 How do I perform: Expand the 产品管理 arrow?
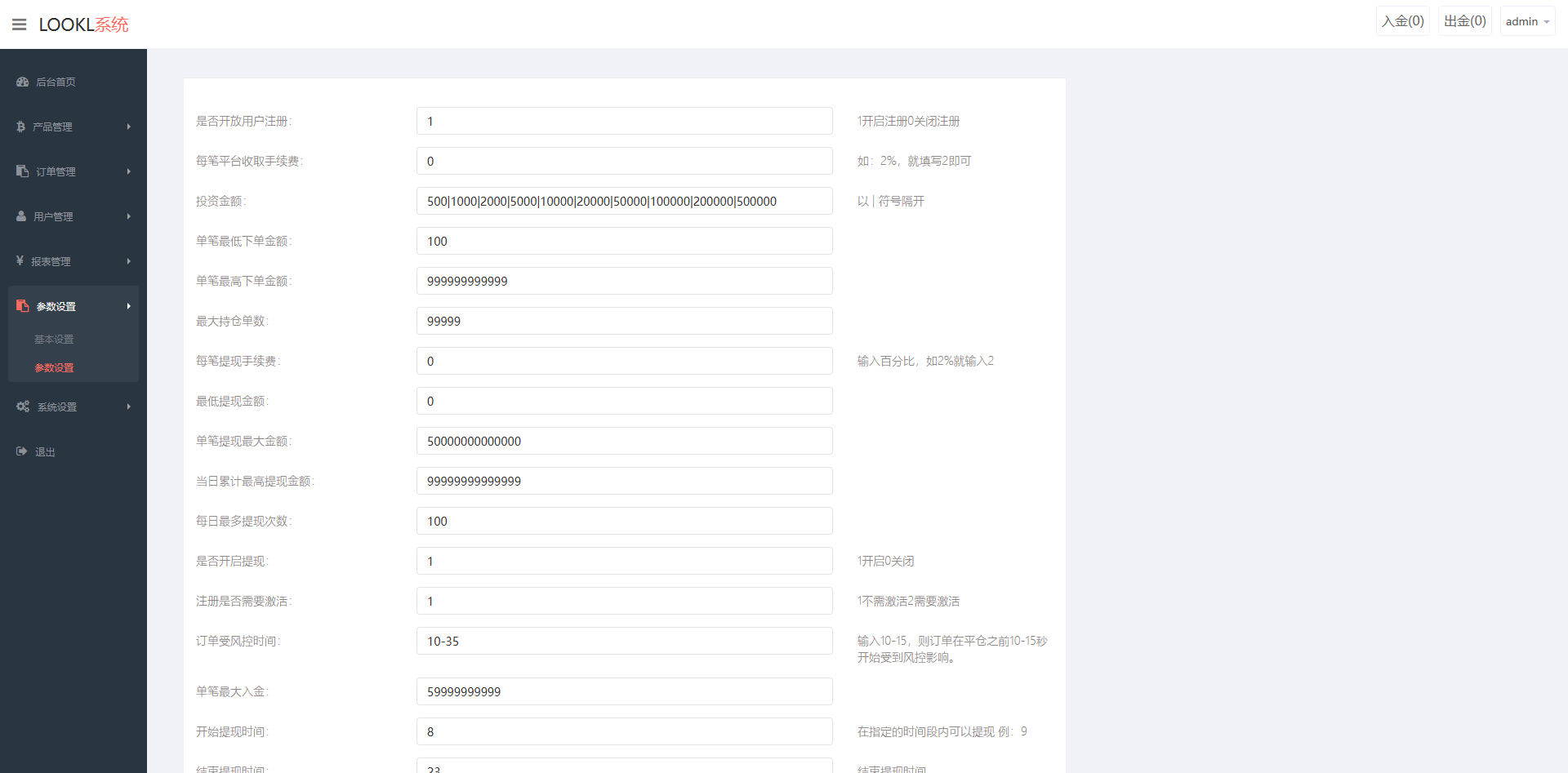129,127
